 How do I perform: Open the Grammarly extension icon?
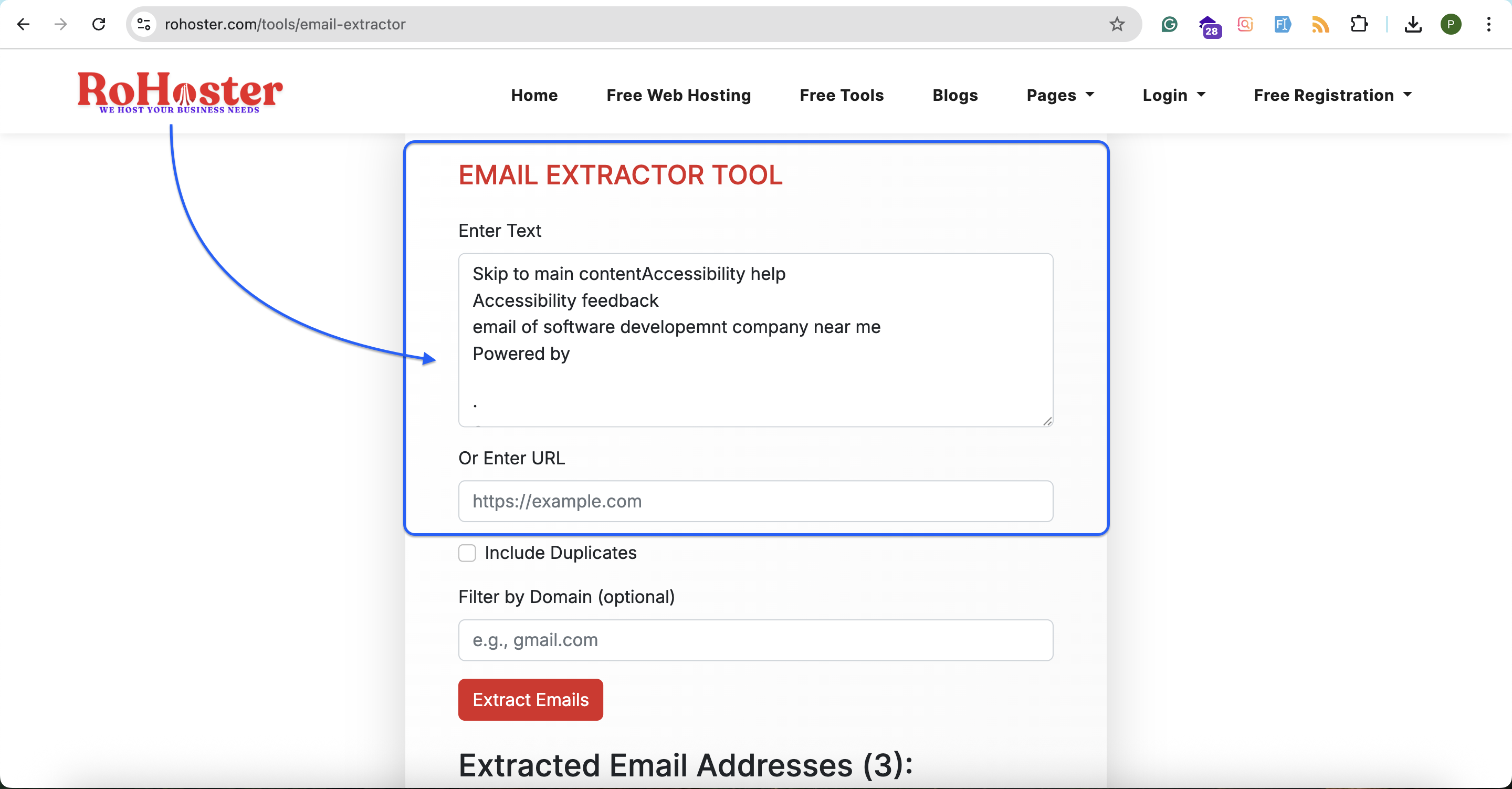pyautogui.click(x=1169, y=24)
